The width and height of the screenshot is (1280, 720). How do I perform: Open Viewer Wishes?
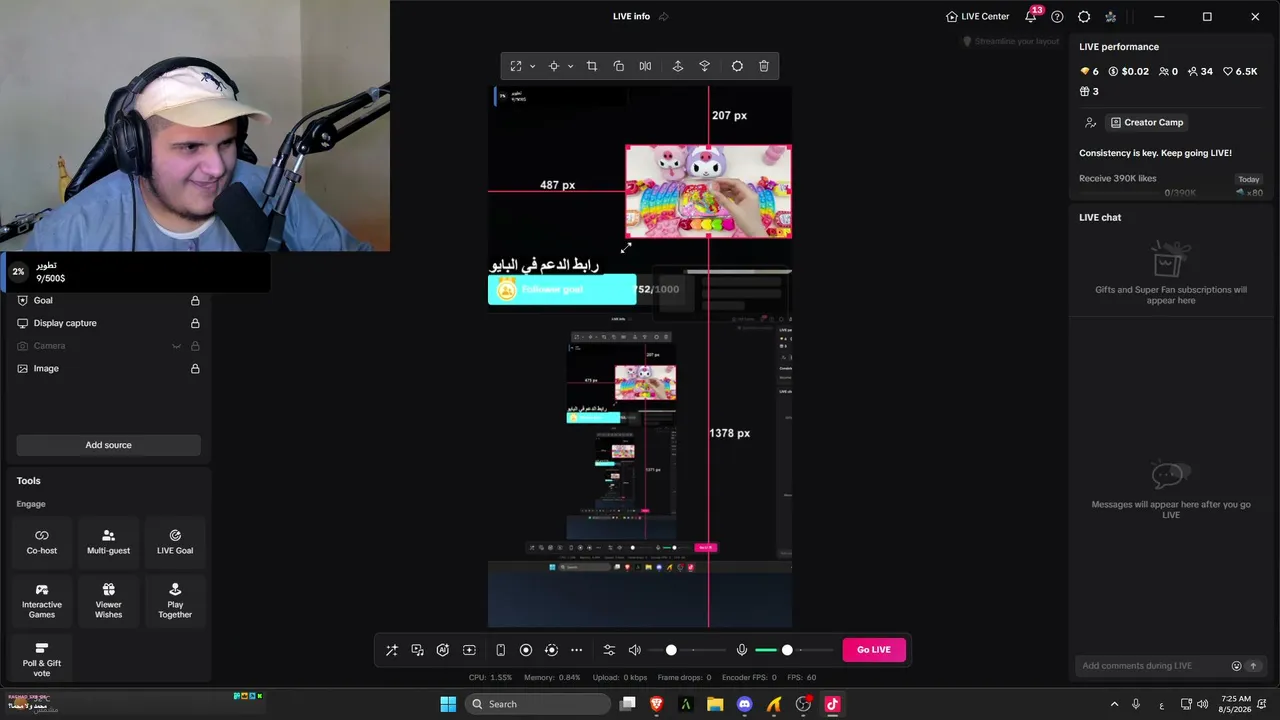pos(109,601)
